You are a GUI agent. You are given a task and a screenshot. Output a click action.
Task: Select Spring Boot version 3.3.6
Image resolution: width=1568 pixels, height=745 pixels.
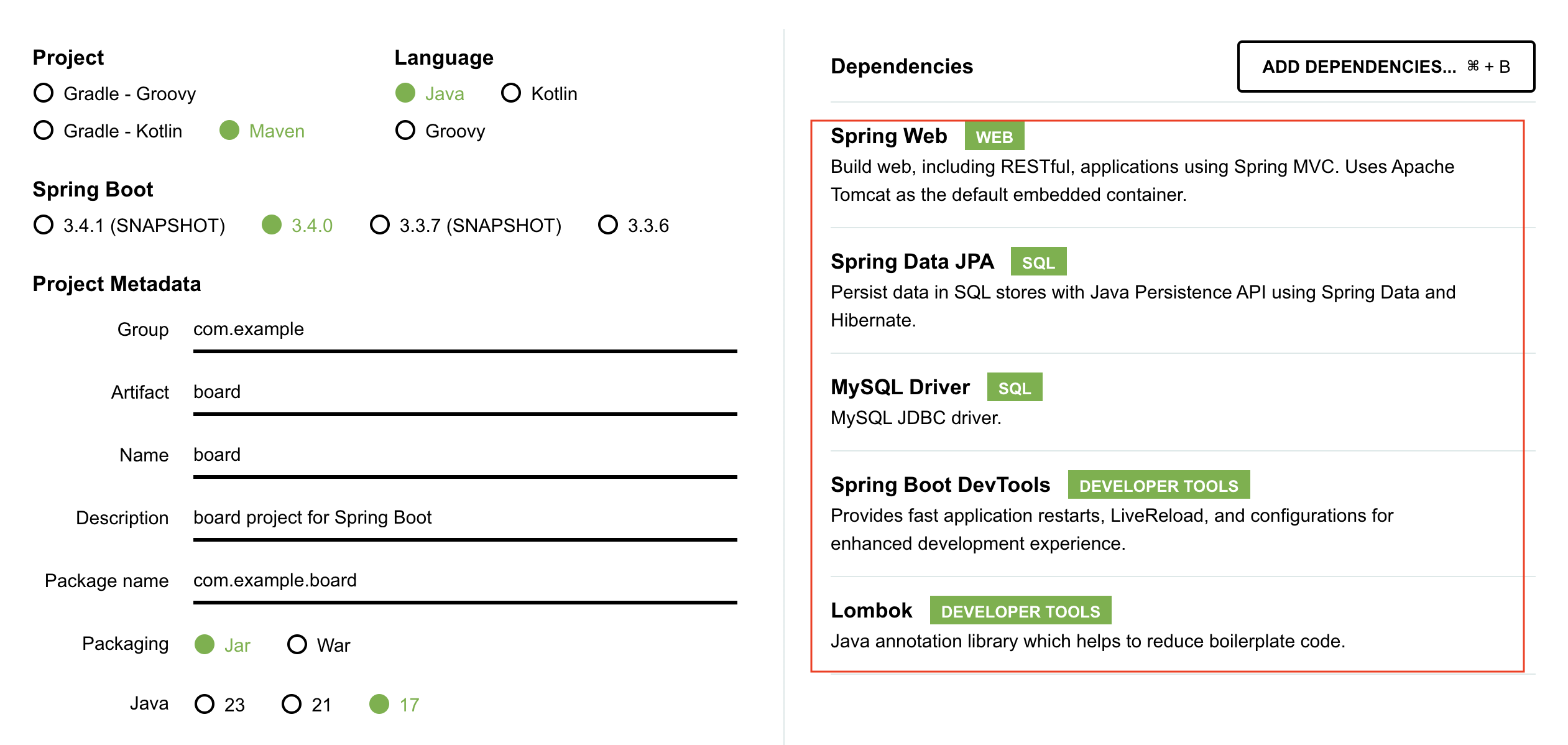pyautogui.click(x=607, y=225)
